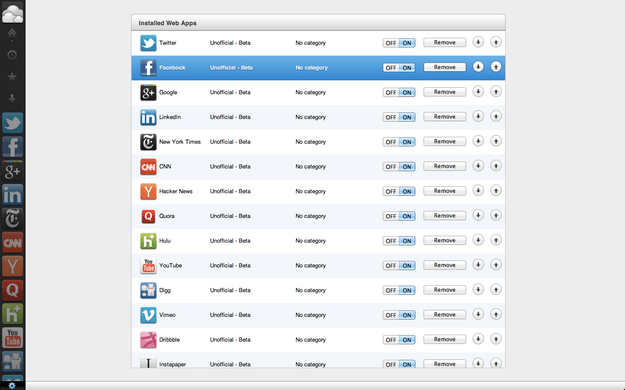Toggle Hacker News OFF/ON switch
This screenshot has height=390, width=625.
point(399,191)
